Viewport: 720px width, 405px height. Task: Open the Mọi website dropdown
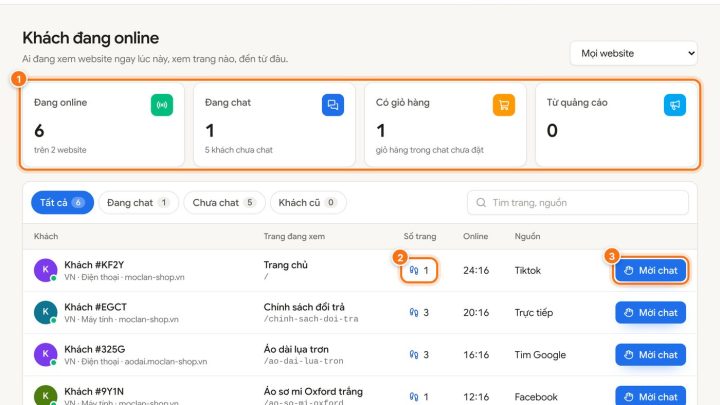(634, 53)
